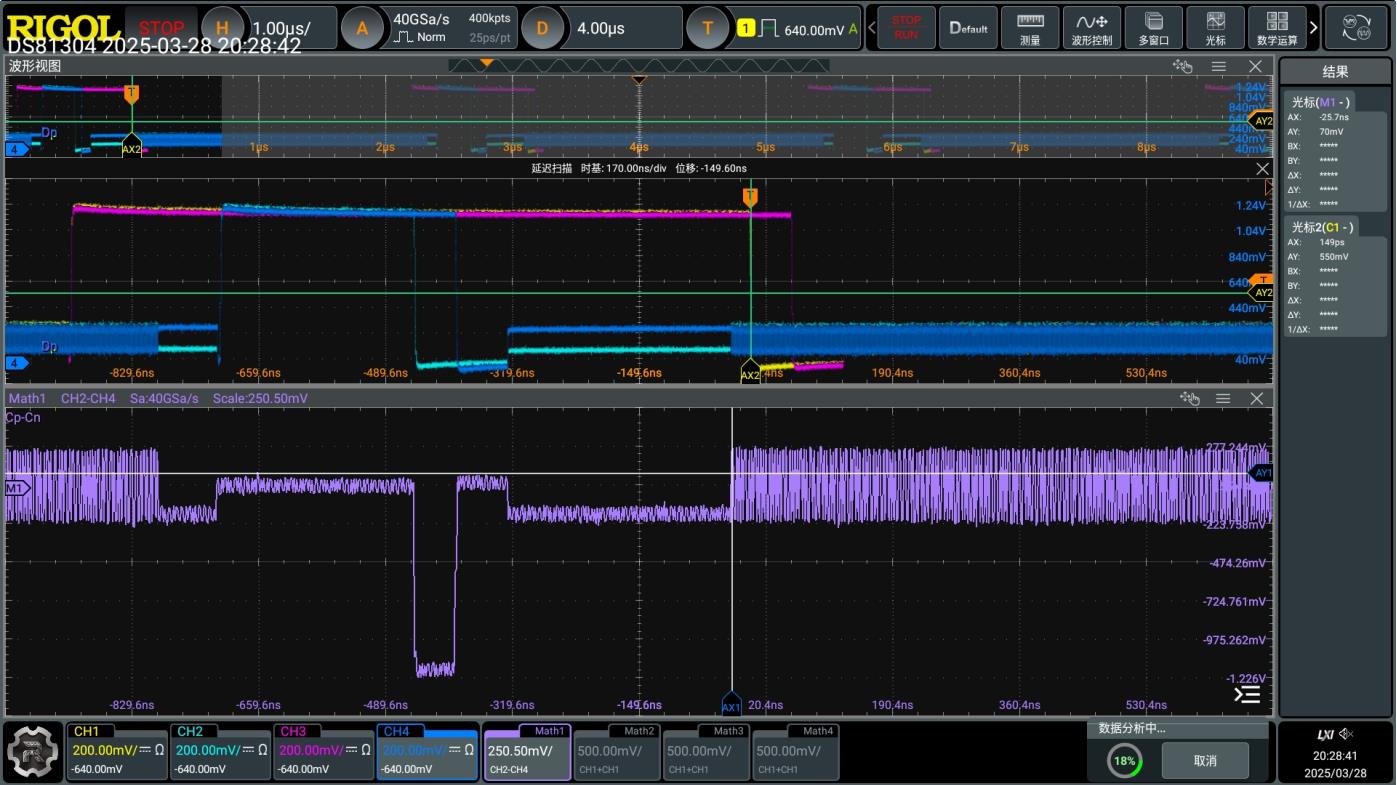
Task: Open the horizontal timebase H menu
Action: point(222,28)
